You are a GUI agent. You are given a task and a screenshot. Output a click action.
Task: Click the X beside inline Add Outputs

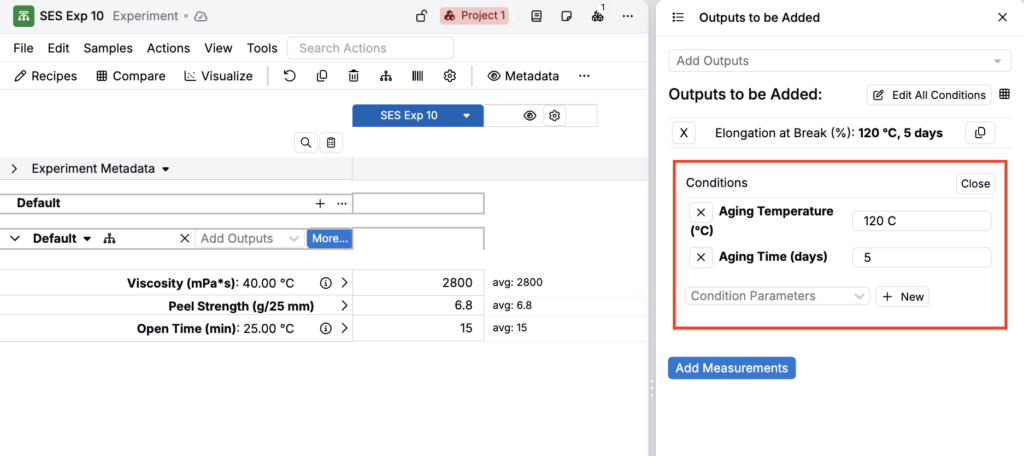(x=185, y=239)
